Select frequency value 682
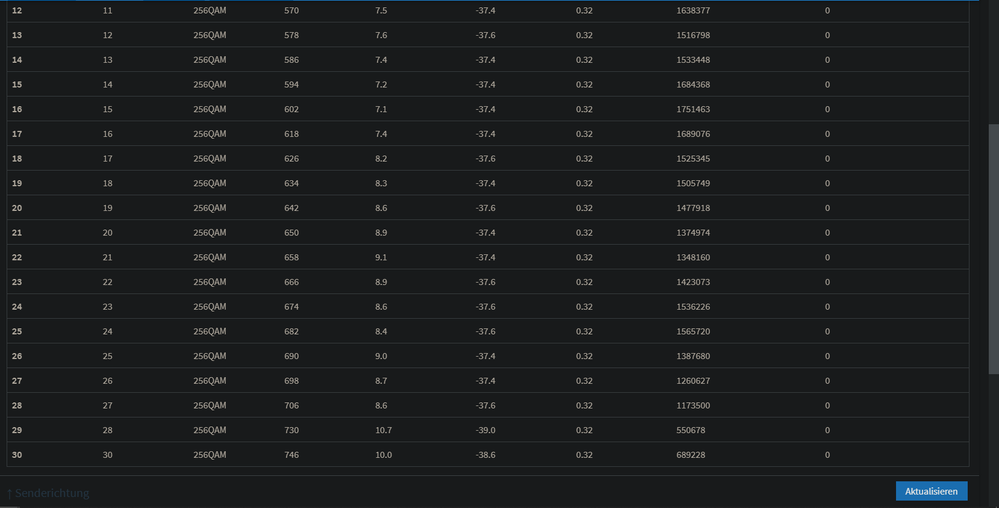Image resolution: width=999 pixels, height=508 pixels. click(291, 331)
